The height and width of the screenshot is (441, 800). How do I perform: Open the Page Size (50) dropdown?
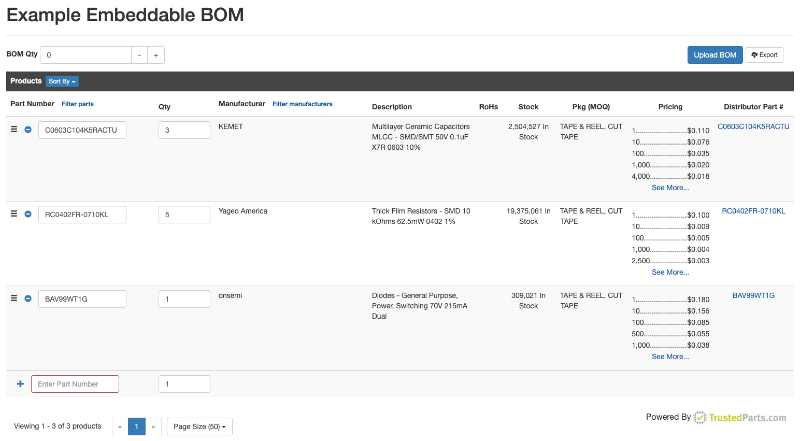(199, 427)
